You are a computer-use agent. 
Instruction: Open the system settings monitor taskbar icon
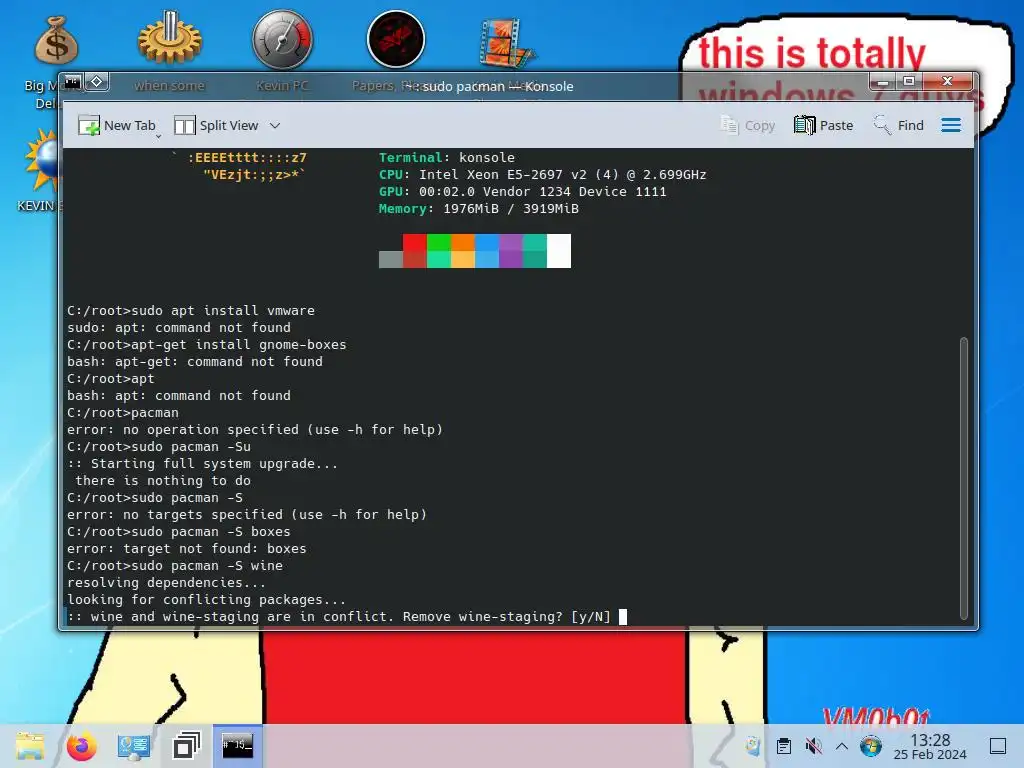click(134, 747)
